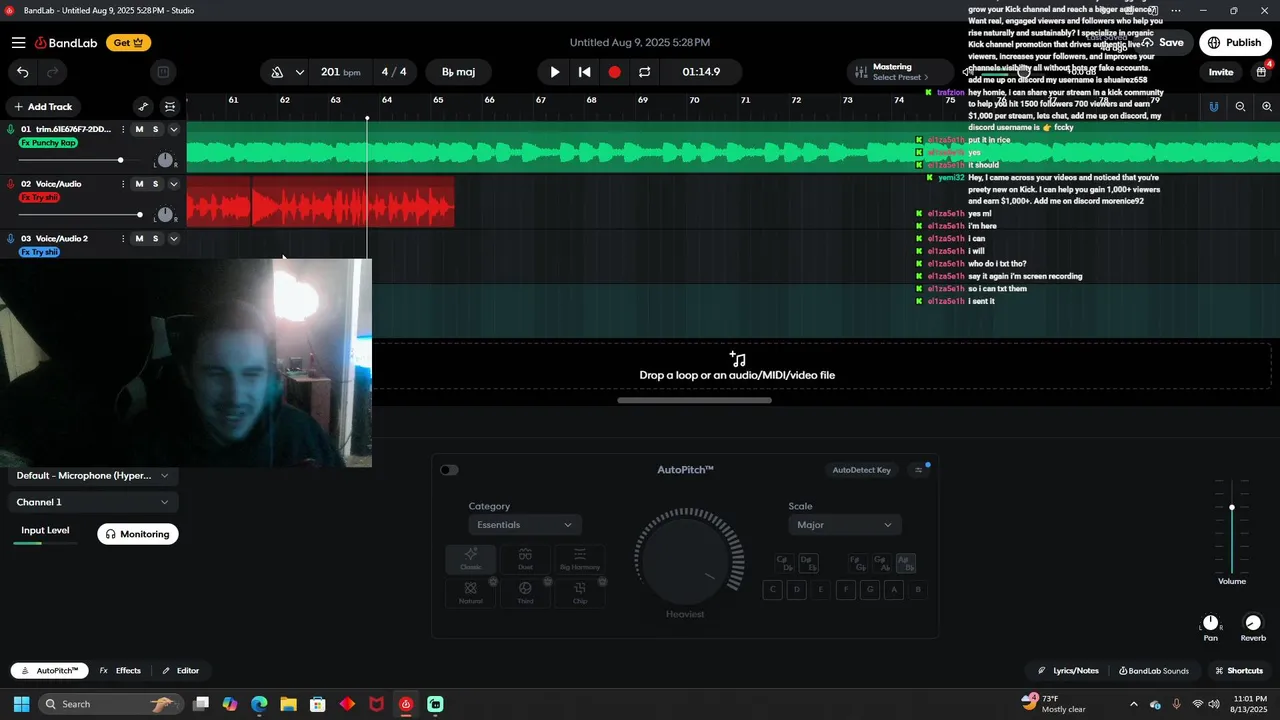
Task: Select the Classic AutoPitch preset
Action: 470,559
